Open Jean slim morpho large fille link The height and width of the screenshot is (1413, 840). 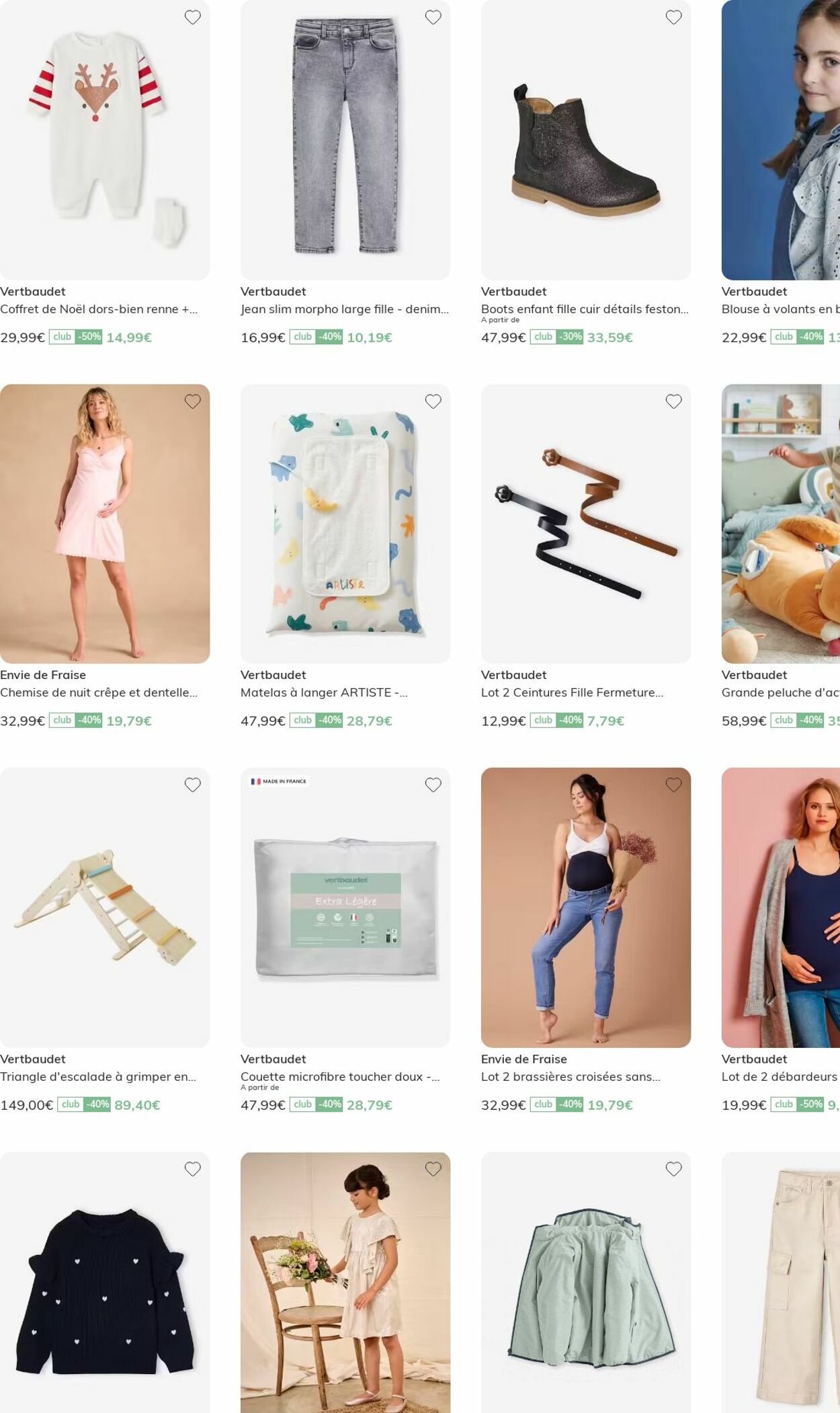coord(345,309)
